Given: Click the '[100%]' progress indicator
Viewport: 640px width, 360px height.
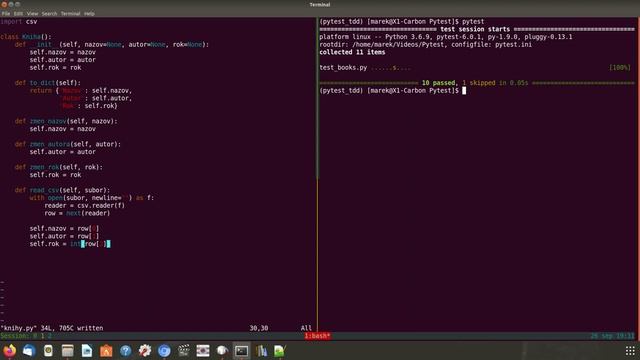Looking at the screenshot, I should point(620,67).
